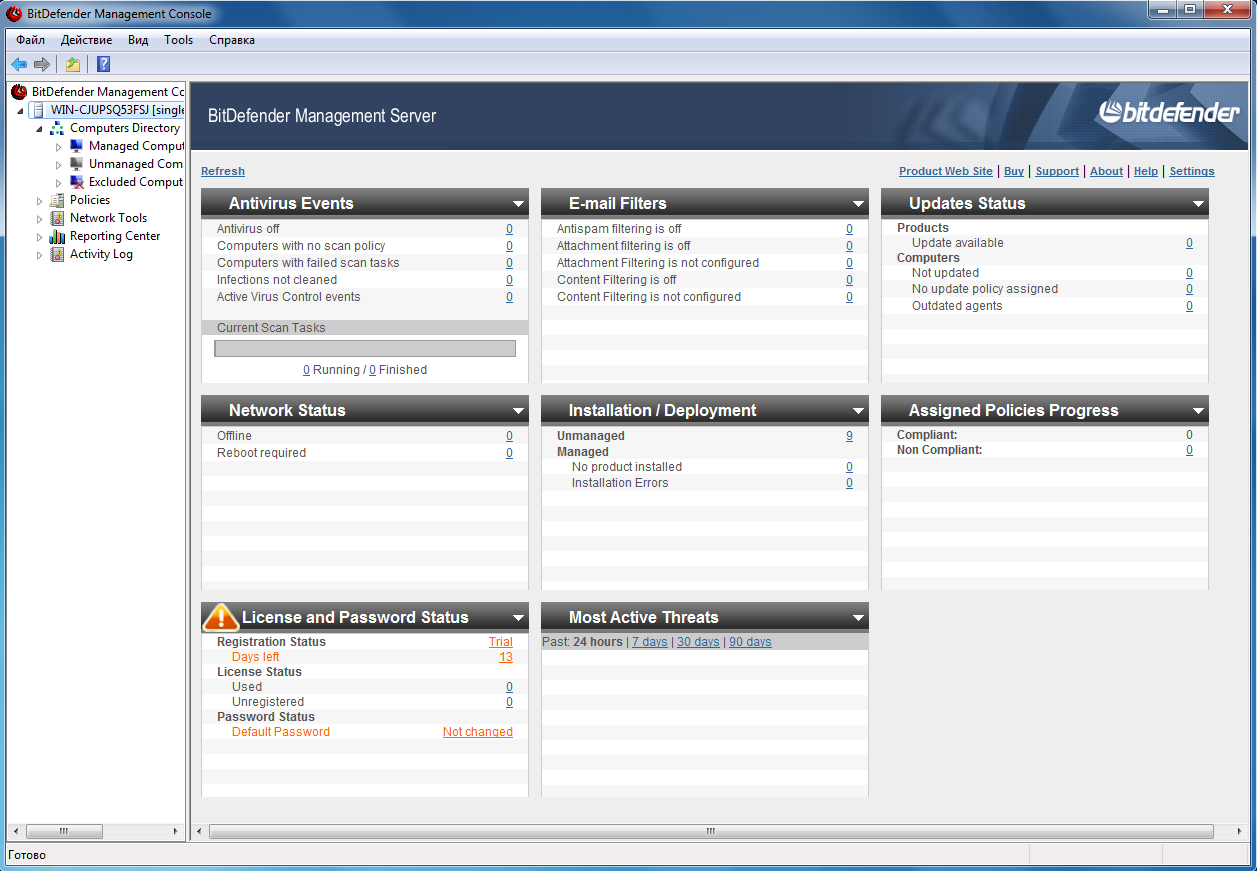Click the Excluded Computers icon
This screenshot has width=1257, height=871.
[77, 182]
